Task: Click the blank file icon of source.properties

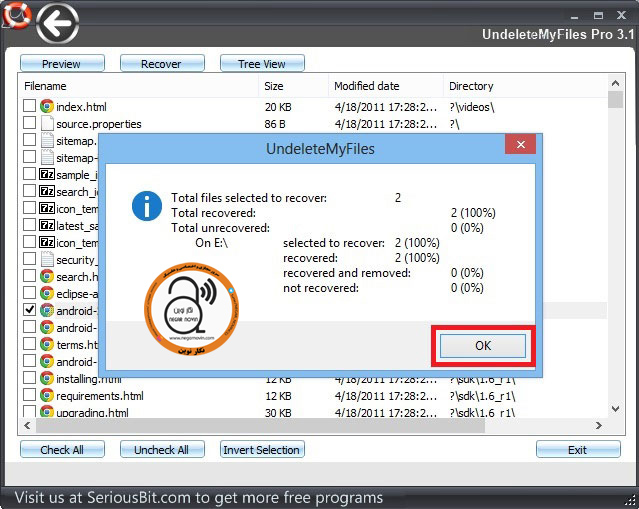Action: tap(47, 123)
